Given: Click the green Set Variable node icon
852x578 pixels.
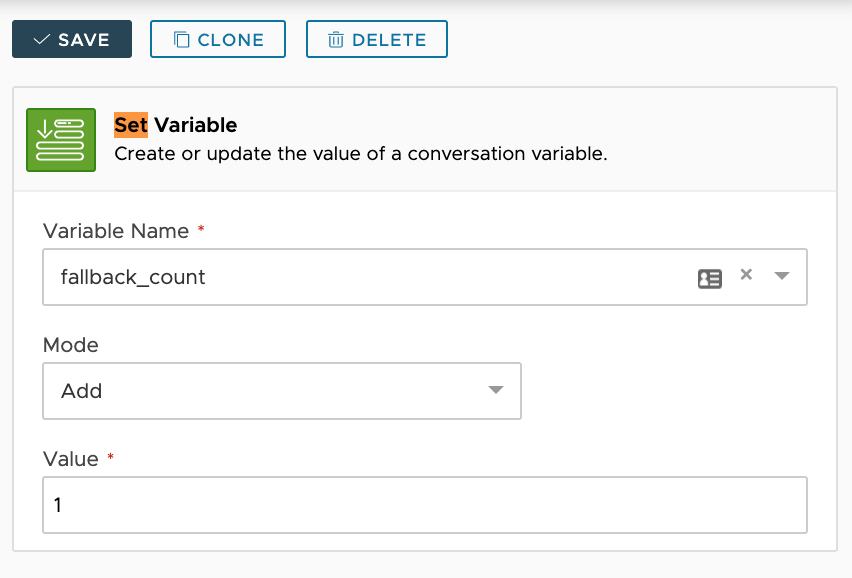Looking at the screenshot, I should pos(60,139).
